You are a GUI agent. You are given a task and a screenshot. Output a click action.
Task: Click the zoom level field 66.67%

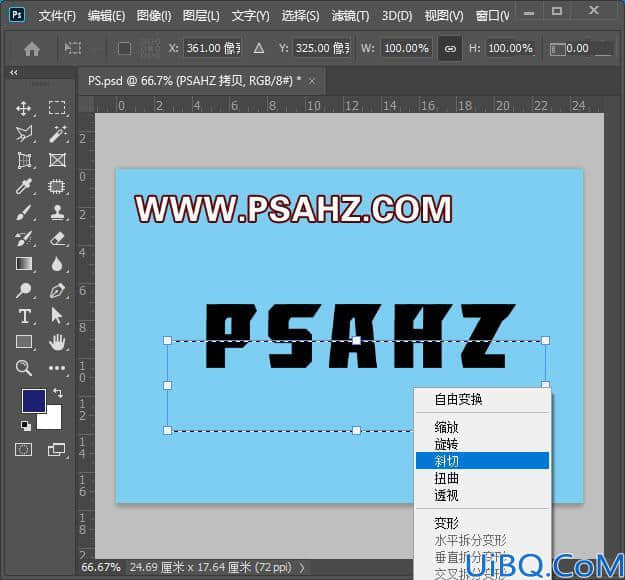coord(101,567)
